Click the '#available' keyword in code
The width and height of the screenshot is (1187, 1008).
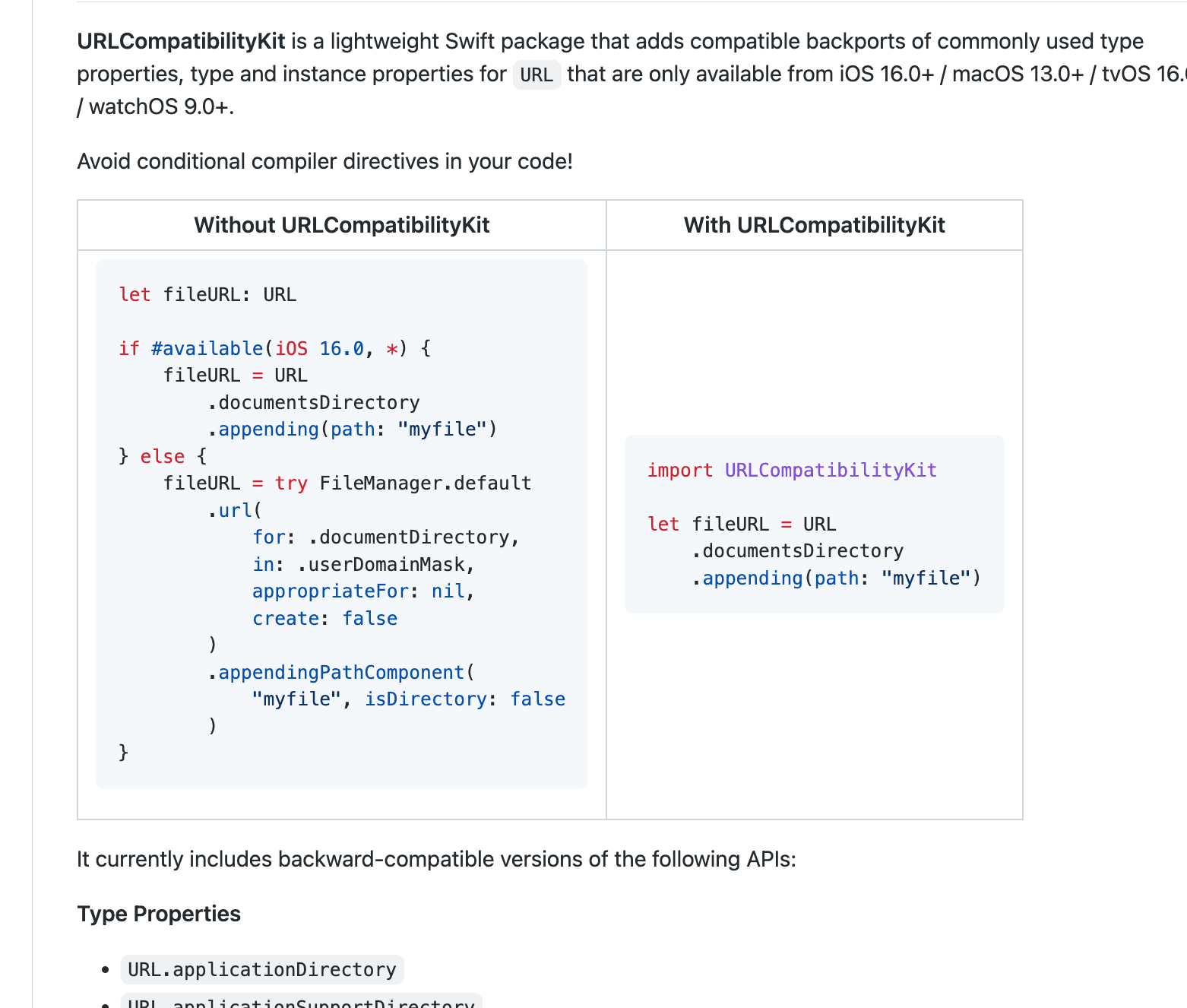click(206, 348)
